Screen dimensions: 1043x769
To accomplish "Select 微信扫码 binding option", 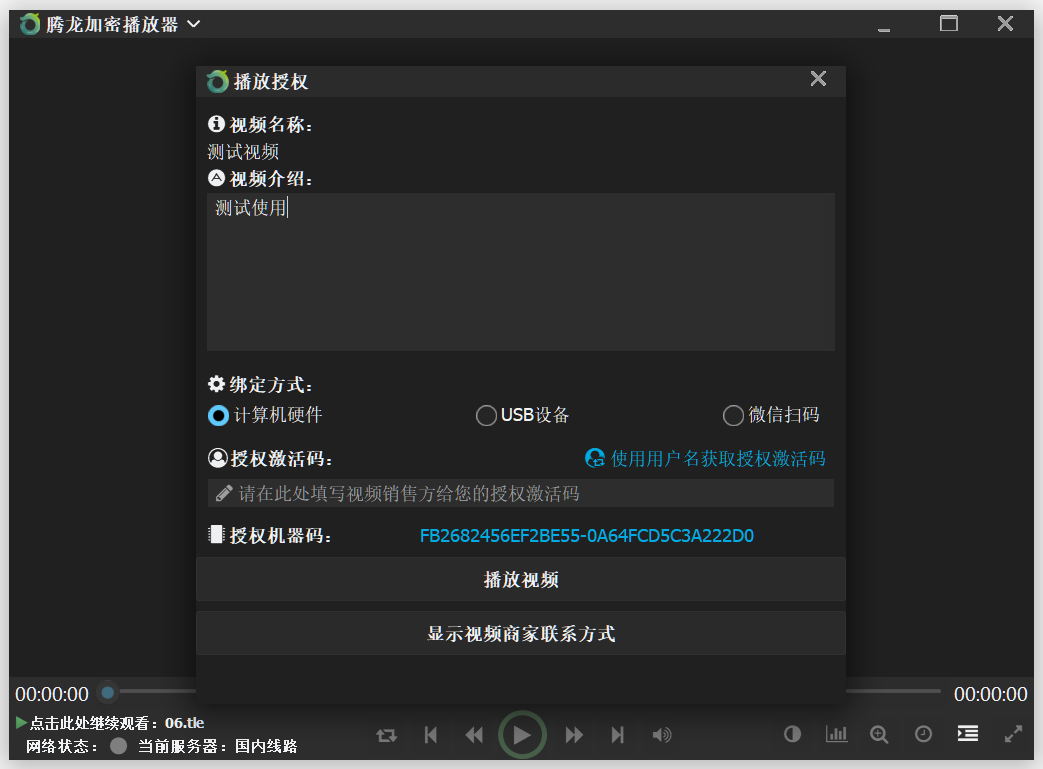I will coord(771,415).
